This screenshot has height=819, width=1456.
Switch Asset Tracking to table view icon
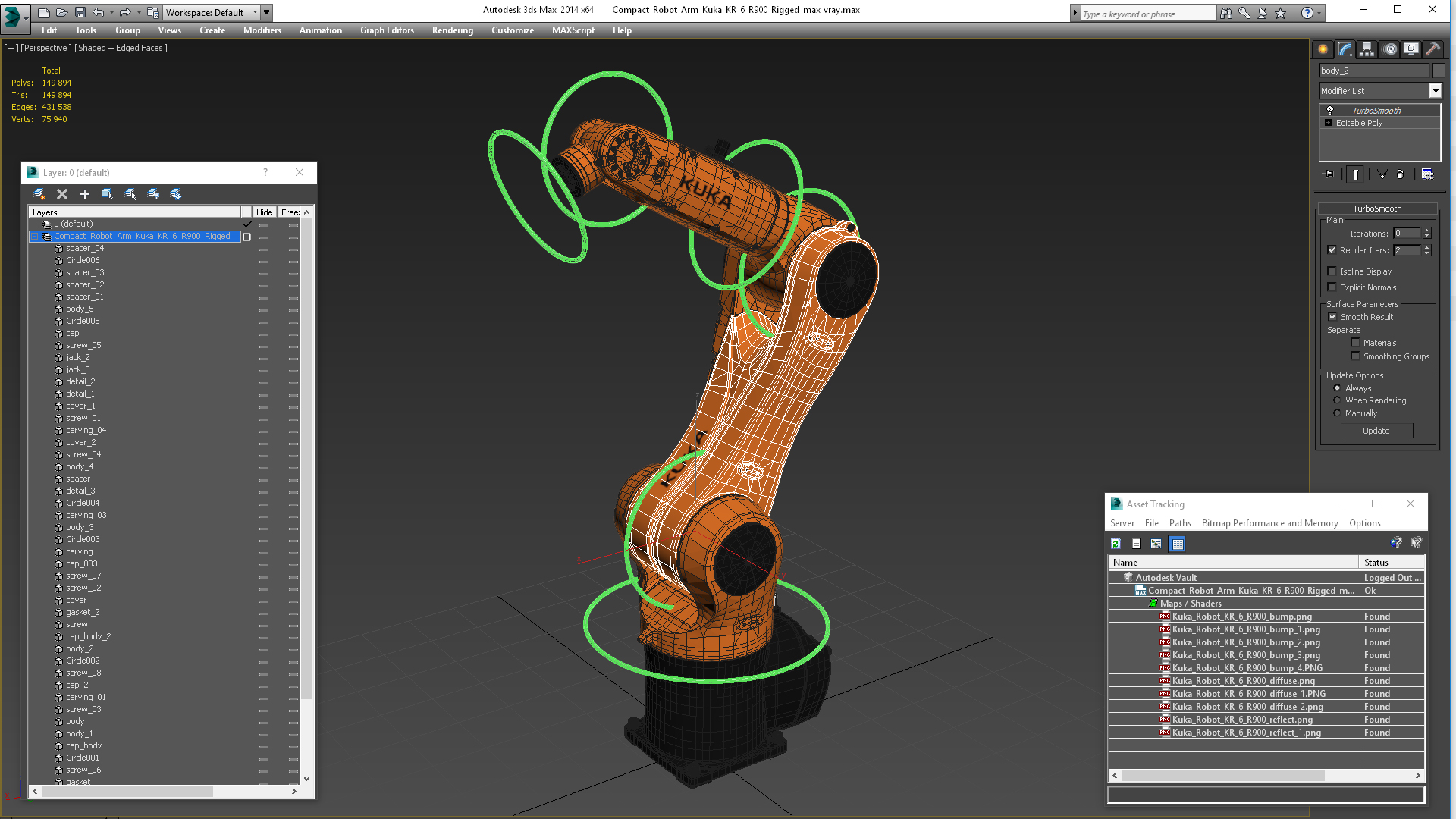(x=1177, y=544)
